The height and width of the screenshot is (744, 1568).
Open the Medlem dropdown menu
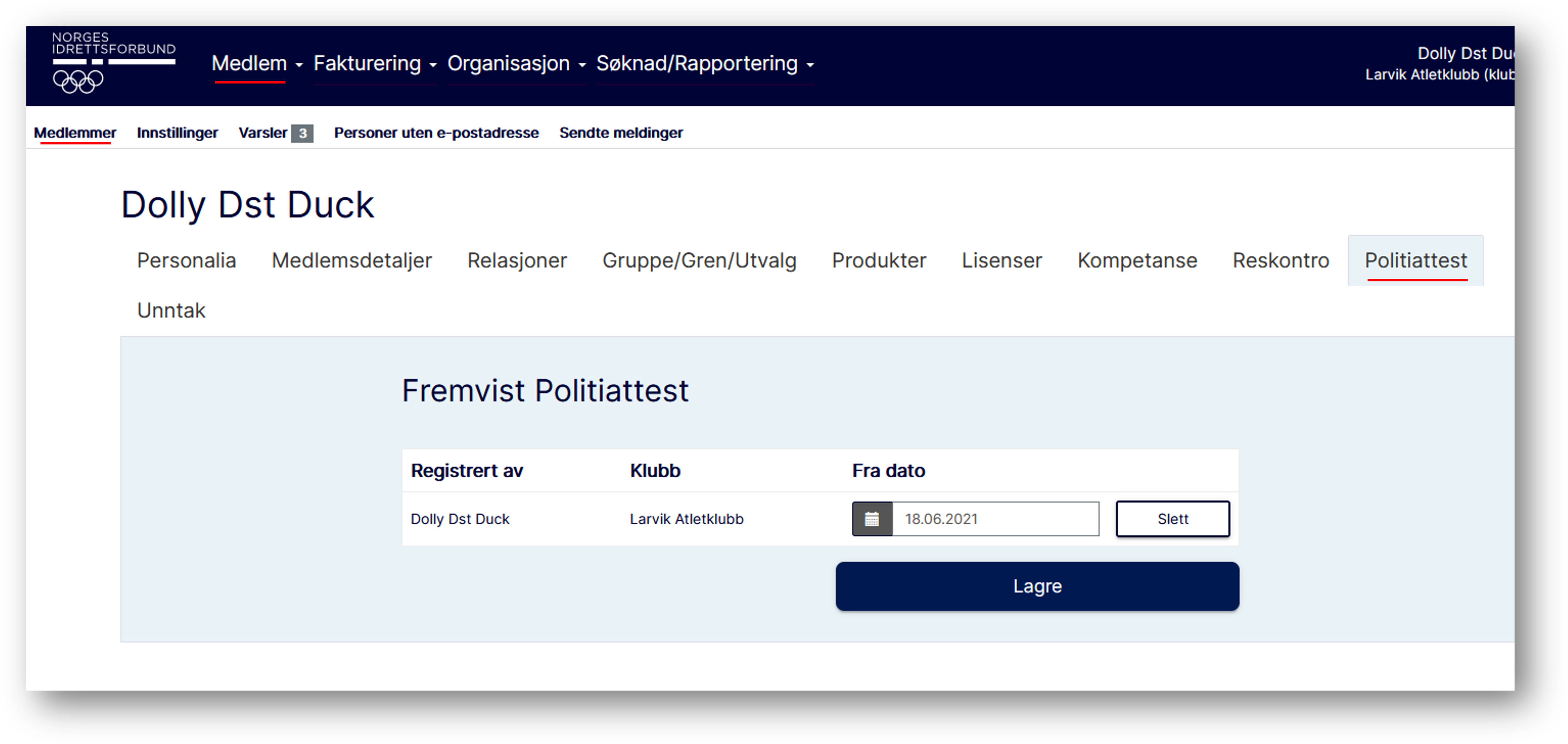(257, 63)
